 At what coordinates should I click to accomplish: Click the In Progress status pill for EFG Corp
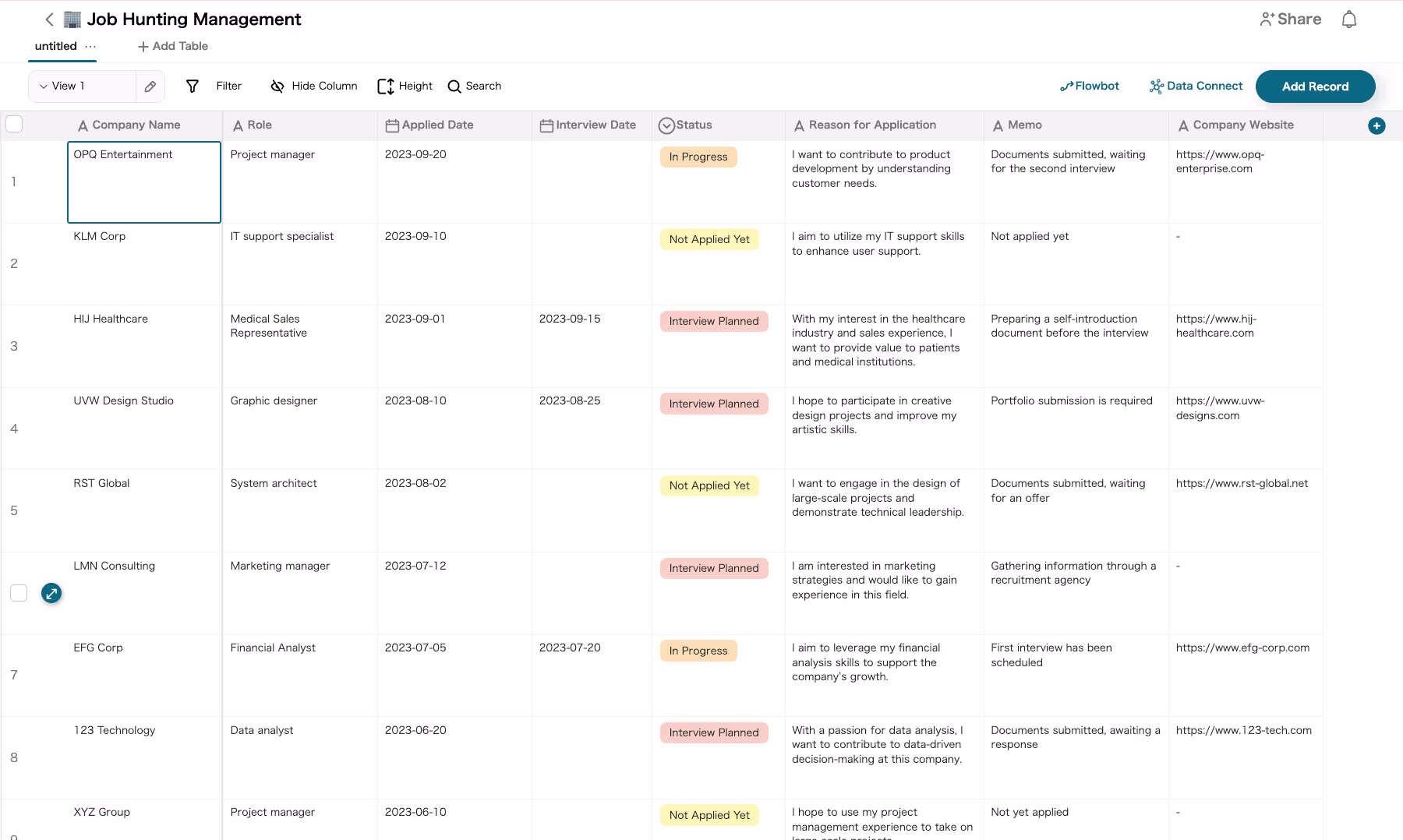coord(698,651)
